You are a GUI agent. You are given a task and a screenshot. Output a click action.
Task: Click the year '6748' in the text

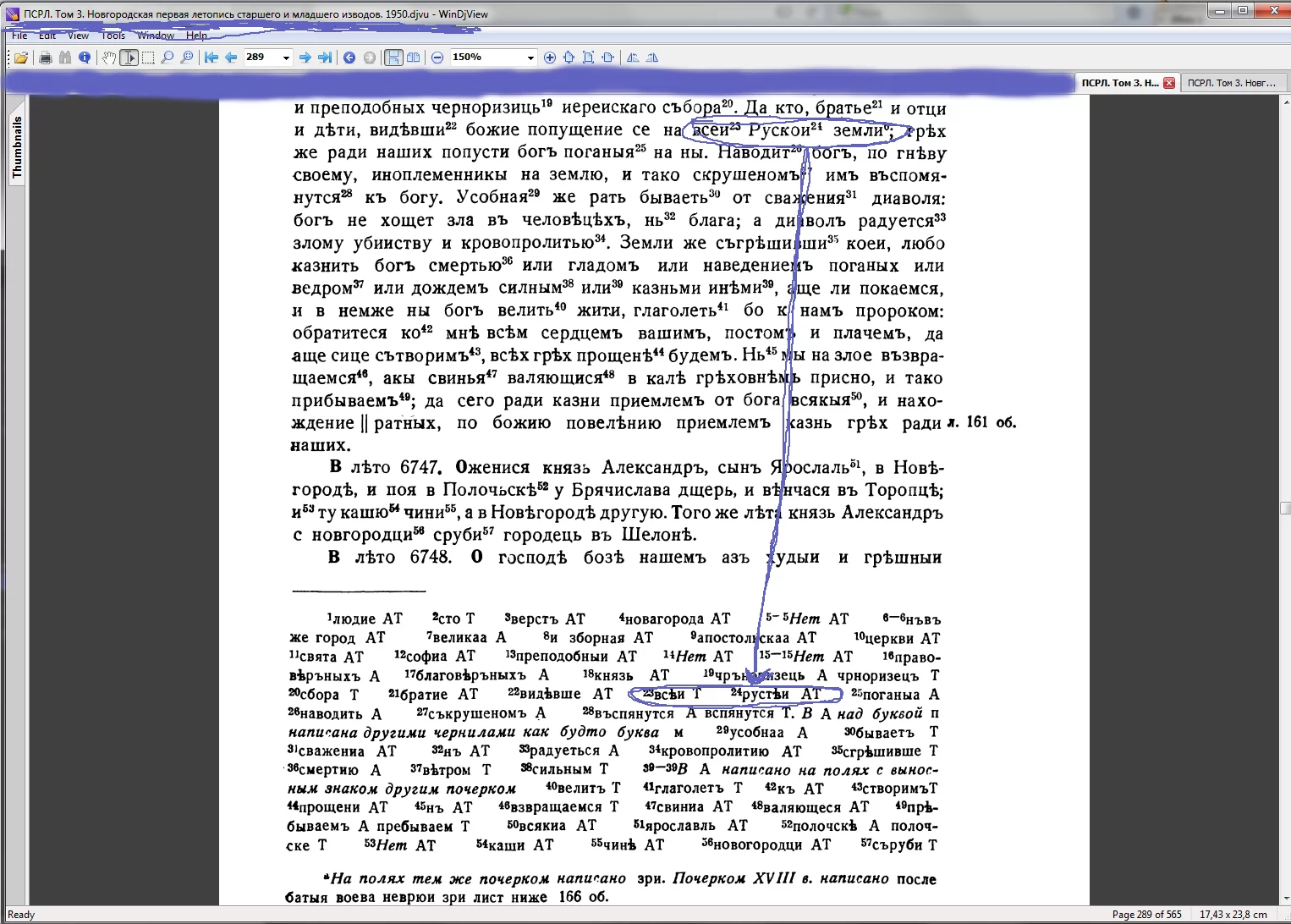pos(431,558)
